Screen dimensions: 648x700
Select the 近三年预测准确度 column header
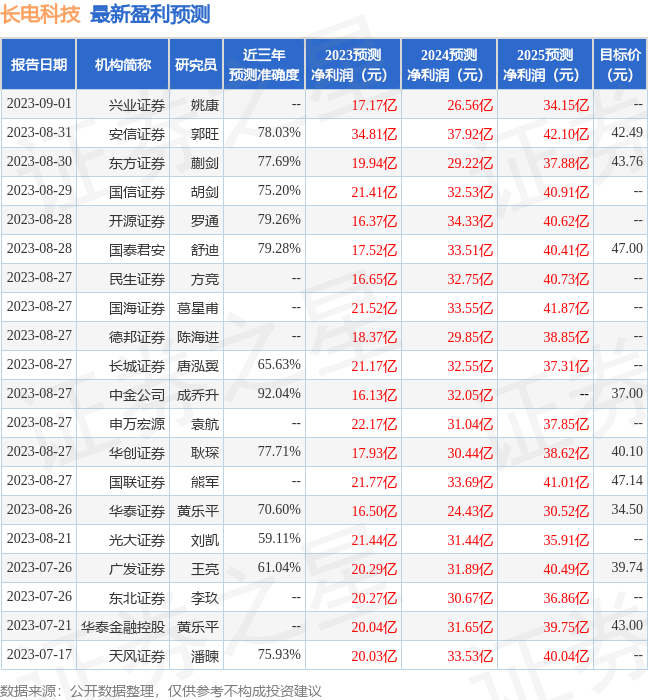point(264,65)
